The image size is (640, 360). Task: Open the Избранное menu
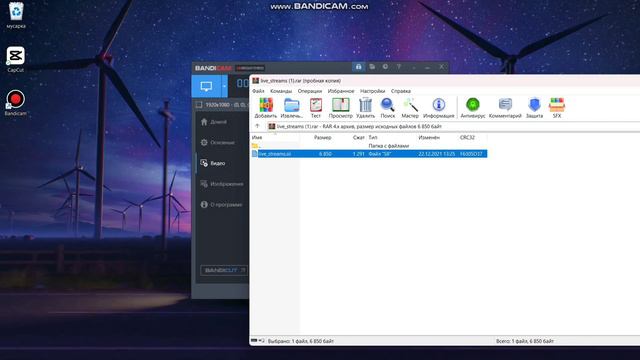coord(341,91)
